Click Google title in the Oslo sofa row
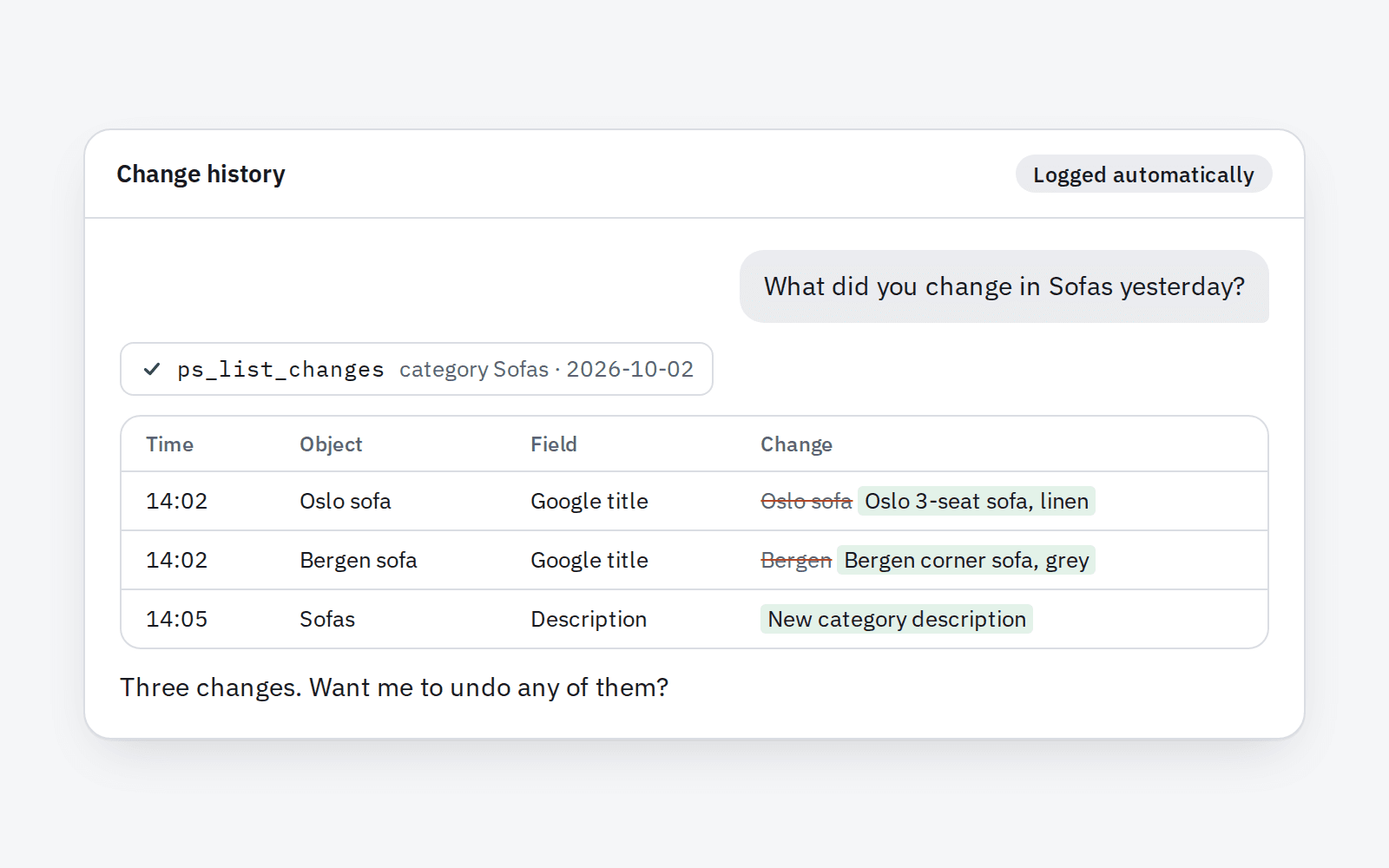 pos(589,502)
